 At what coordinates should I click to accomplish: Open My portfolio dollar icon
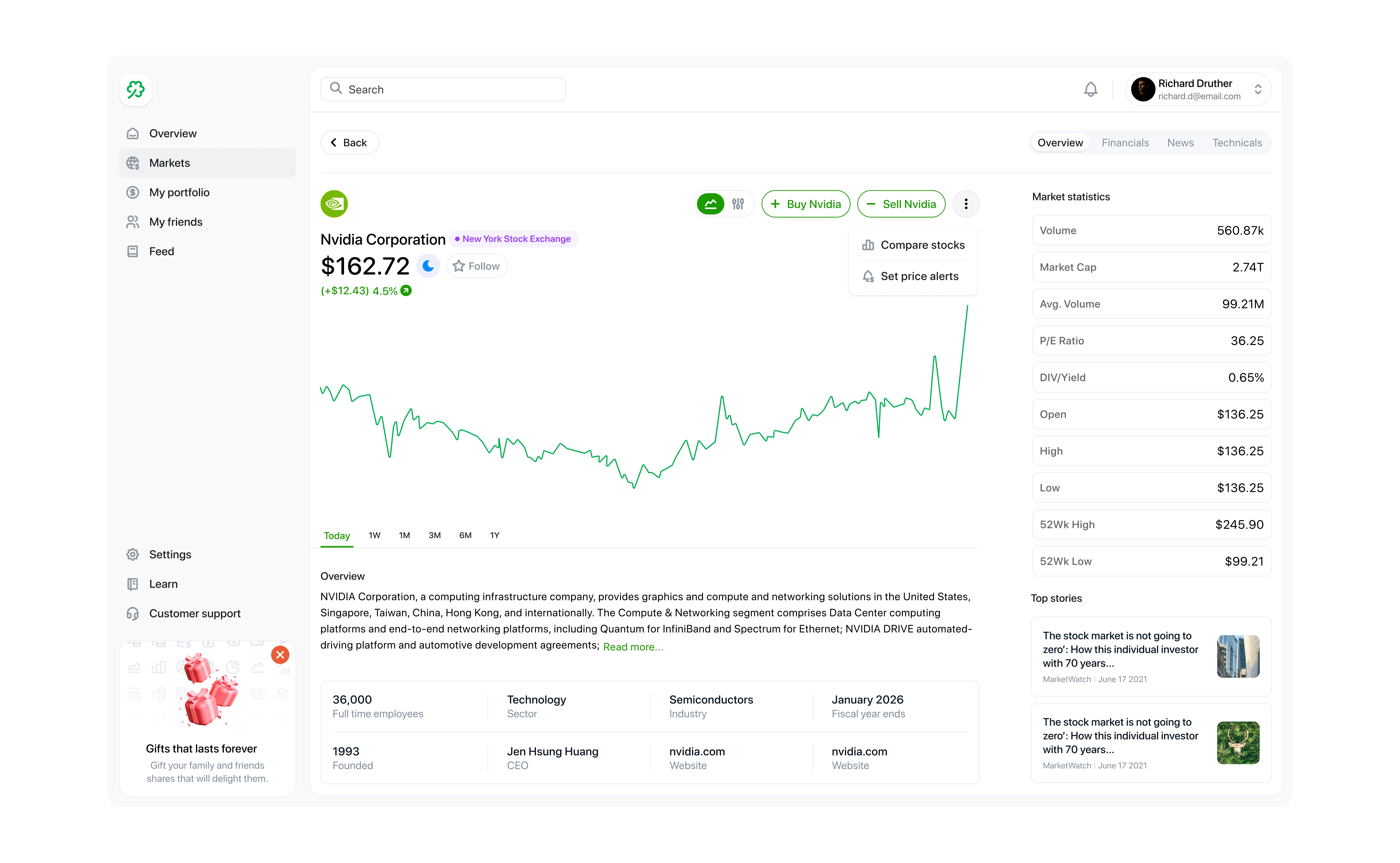coord(132,192)
